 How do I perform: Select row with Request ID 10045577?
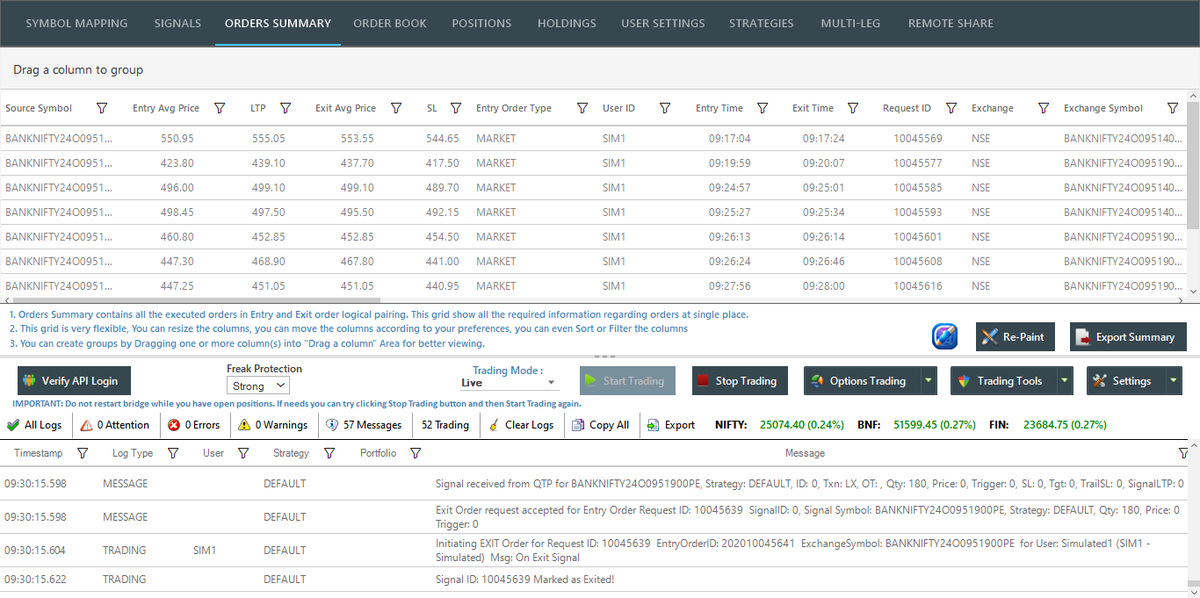(x=593, y=163)
